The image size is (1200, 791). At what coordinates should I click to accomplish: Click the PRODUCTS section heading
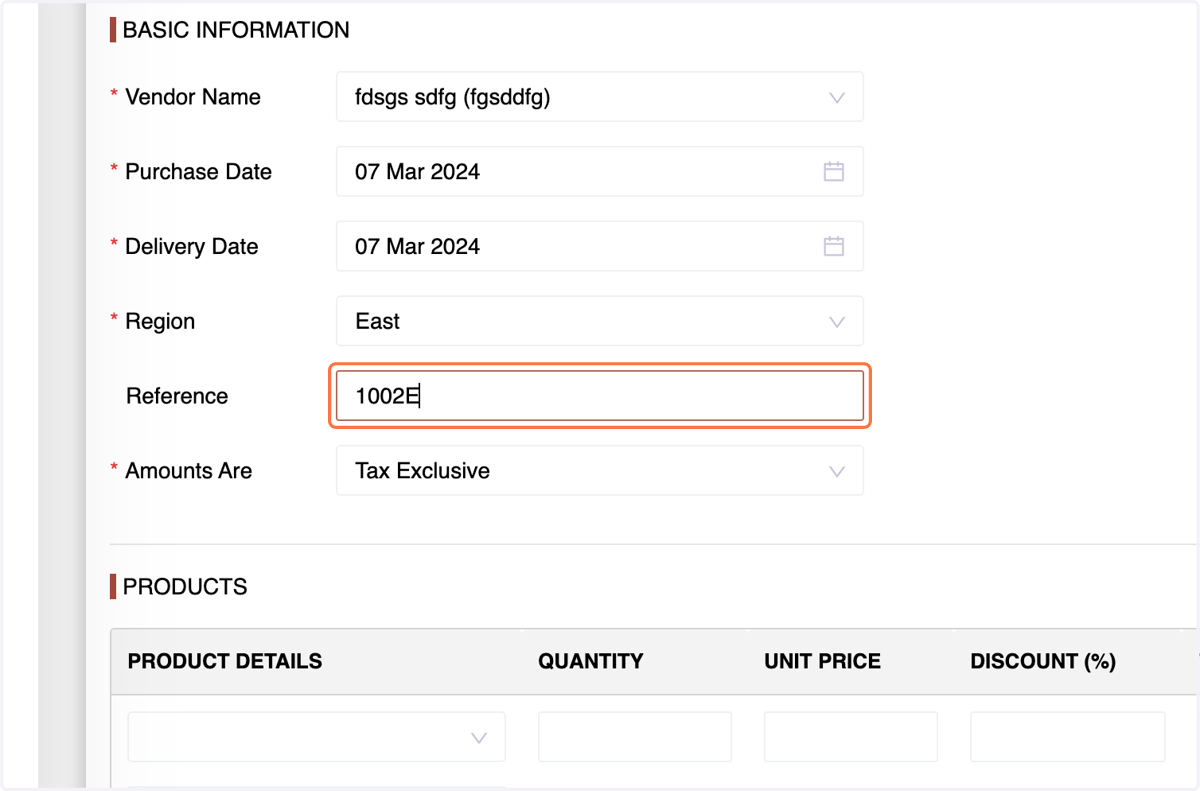[x=185, y=587]
